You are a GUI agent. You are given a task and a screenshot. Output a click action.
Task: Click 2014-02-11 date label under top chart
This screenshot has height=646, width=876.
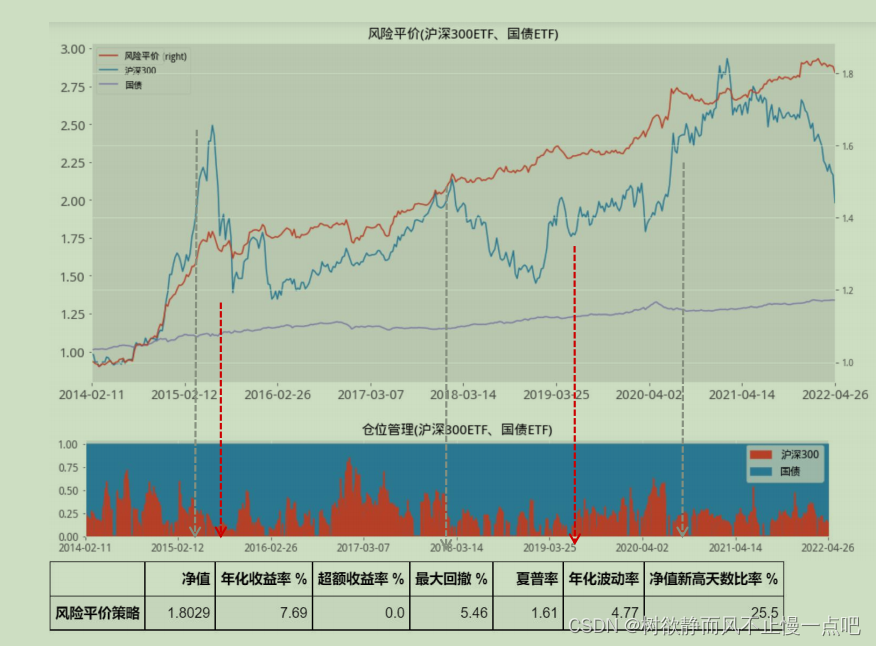pyautogui.click(x=92, y=395)
